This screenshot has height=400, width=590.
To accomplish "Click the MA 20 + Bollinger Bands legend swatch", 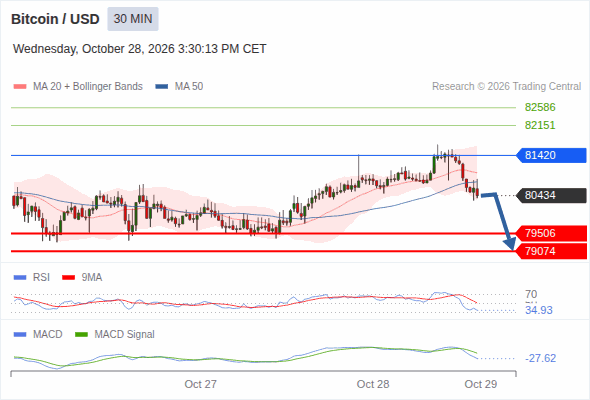I will click(20, 87).
